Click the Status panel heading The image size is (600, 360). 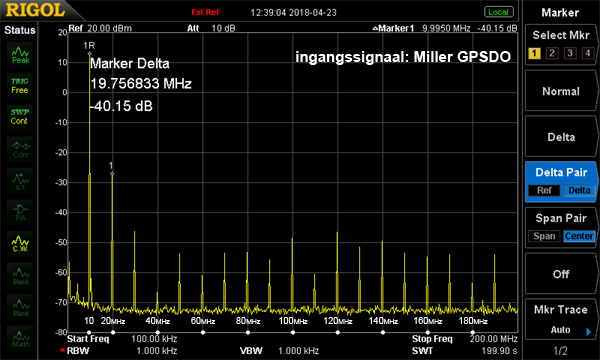20,30
